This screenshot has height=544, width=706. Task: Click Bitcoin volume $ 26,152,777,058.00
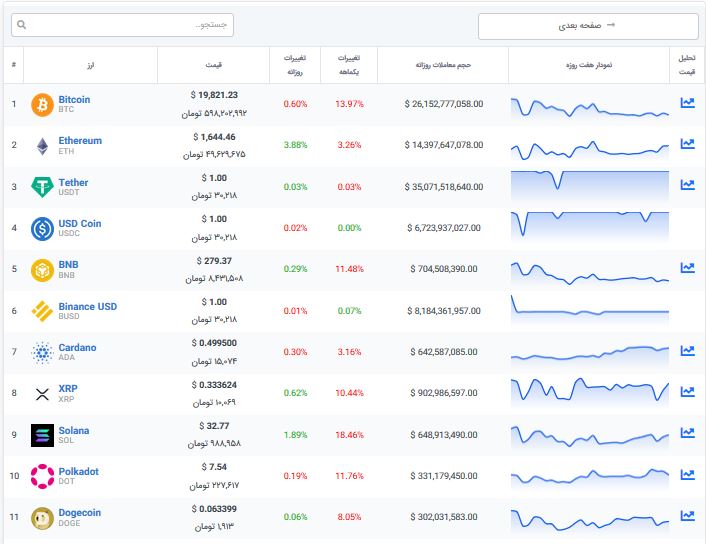[444, 104]
